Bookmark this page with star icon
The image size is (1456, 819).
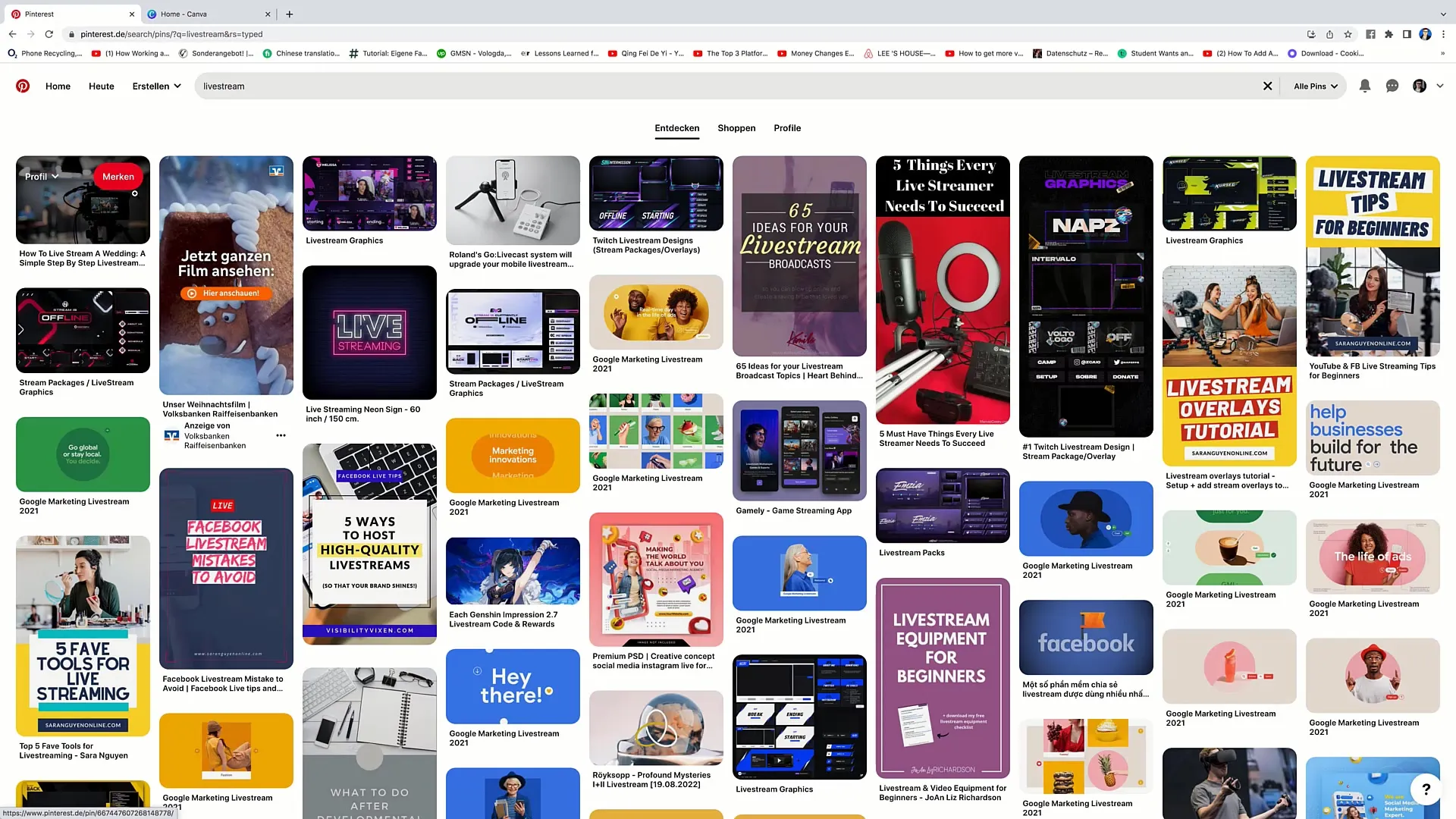(x=1348, y=33)
